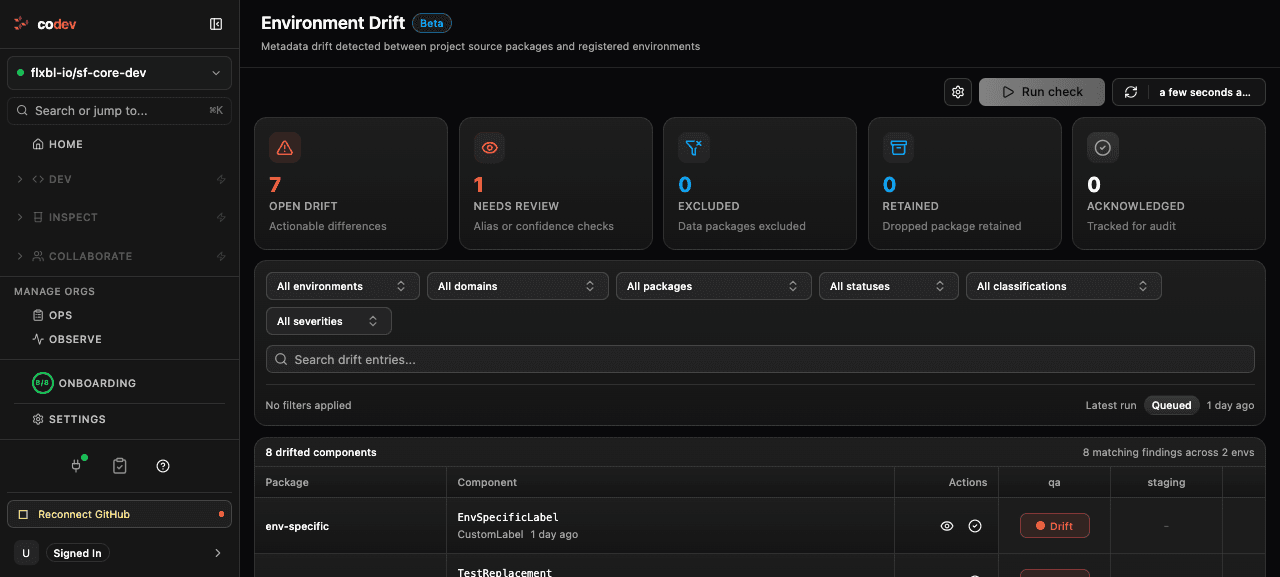Screen dimensions: 1280x577
Task: Click the a few seconds ago refresh button
Action: click(1188, 92)
